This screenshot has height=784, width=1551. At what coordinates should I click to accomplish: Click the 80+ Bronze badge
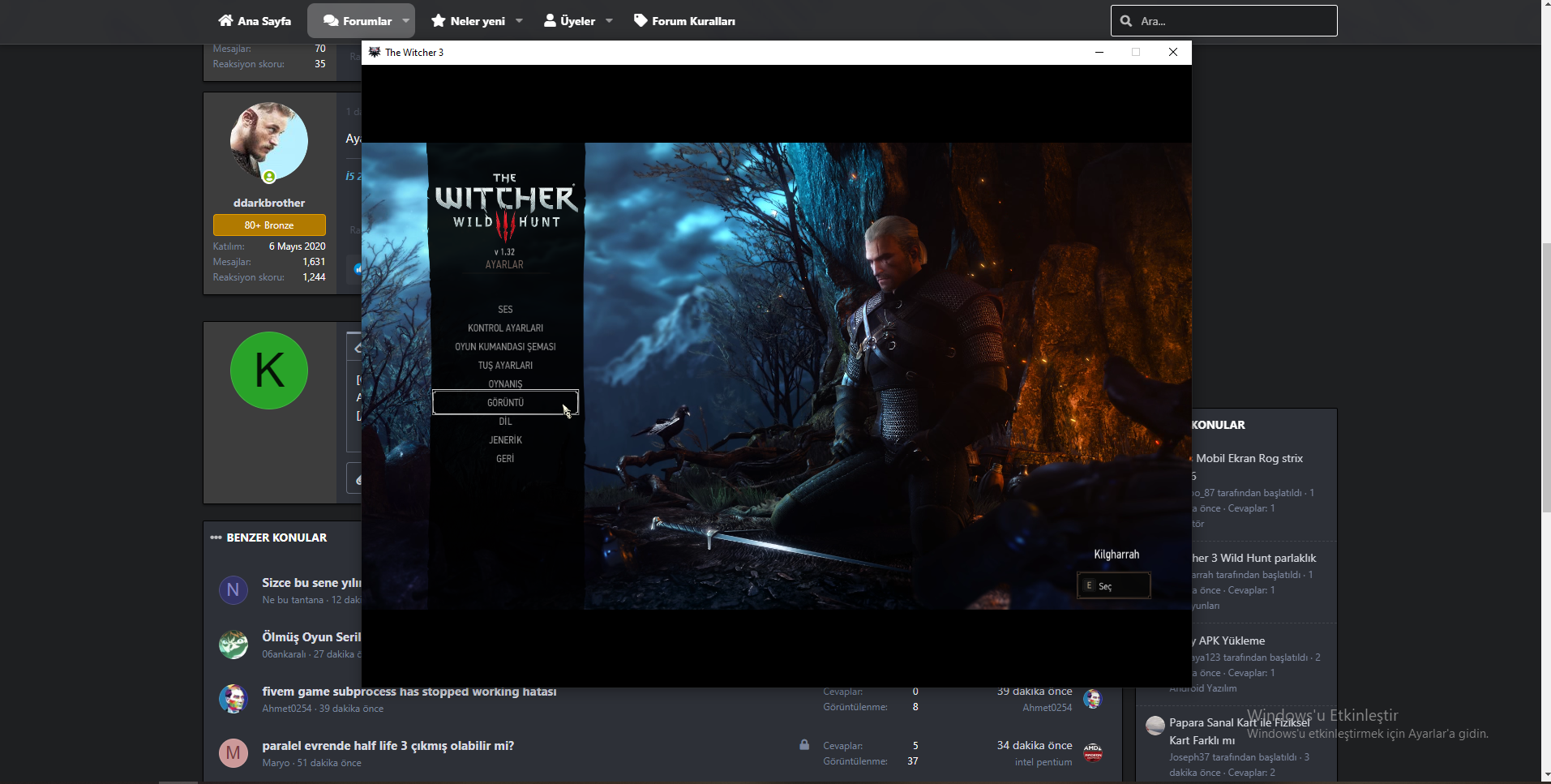pos(269,225)
